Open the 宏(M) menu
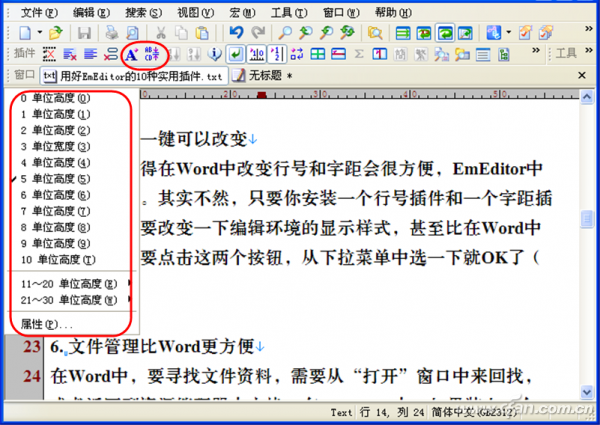 coord(242,13)
